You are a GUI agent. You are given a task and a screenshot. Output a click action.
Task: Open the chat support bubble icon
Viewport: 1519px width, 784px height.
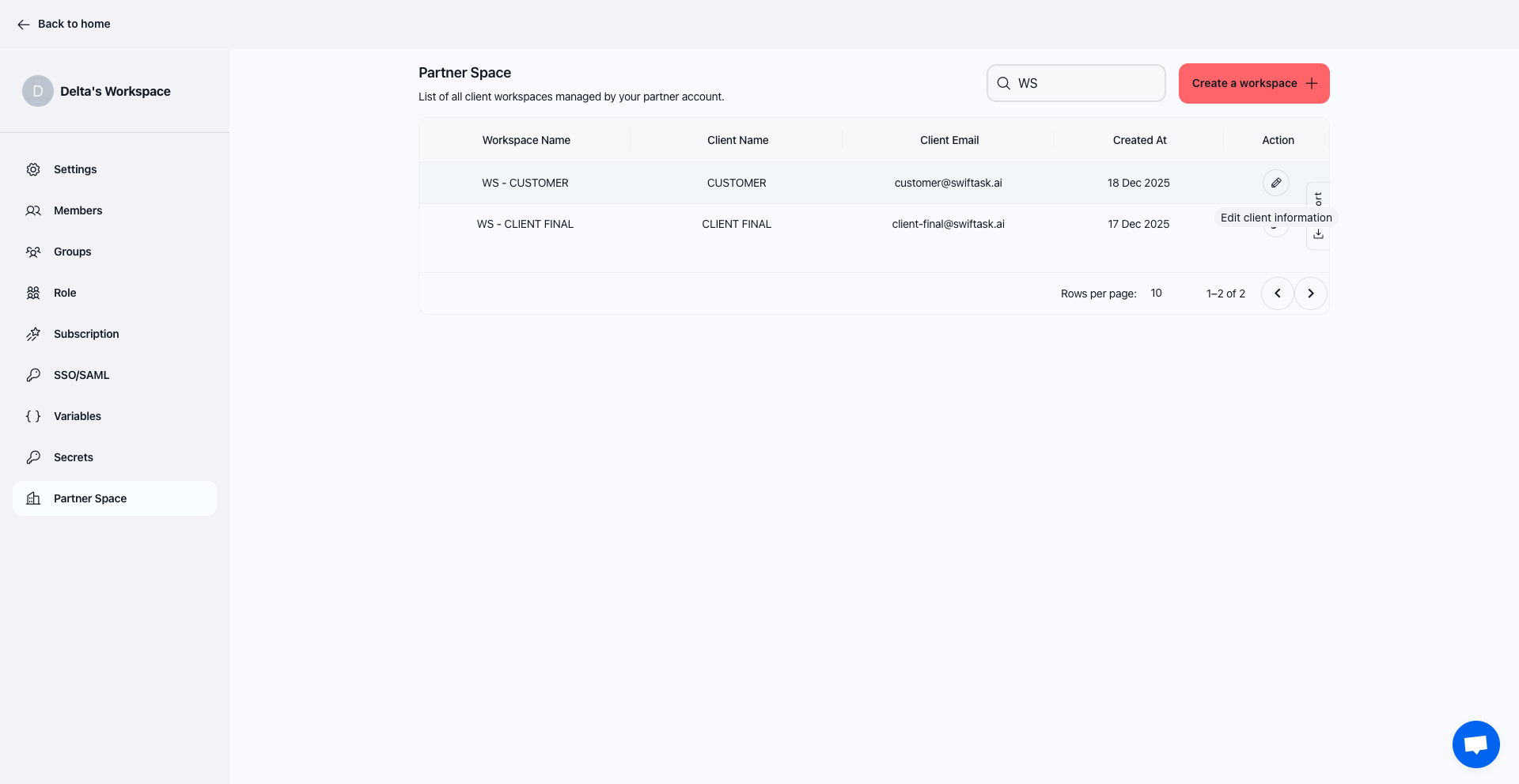pos(1475,744)
